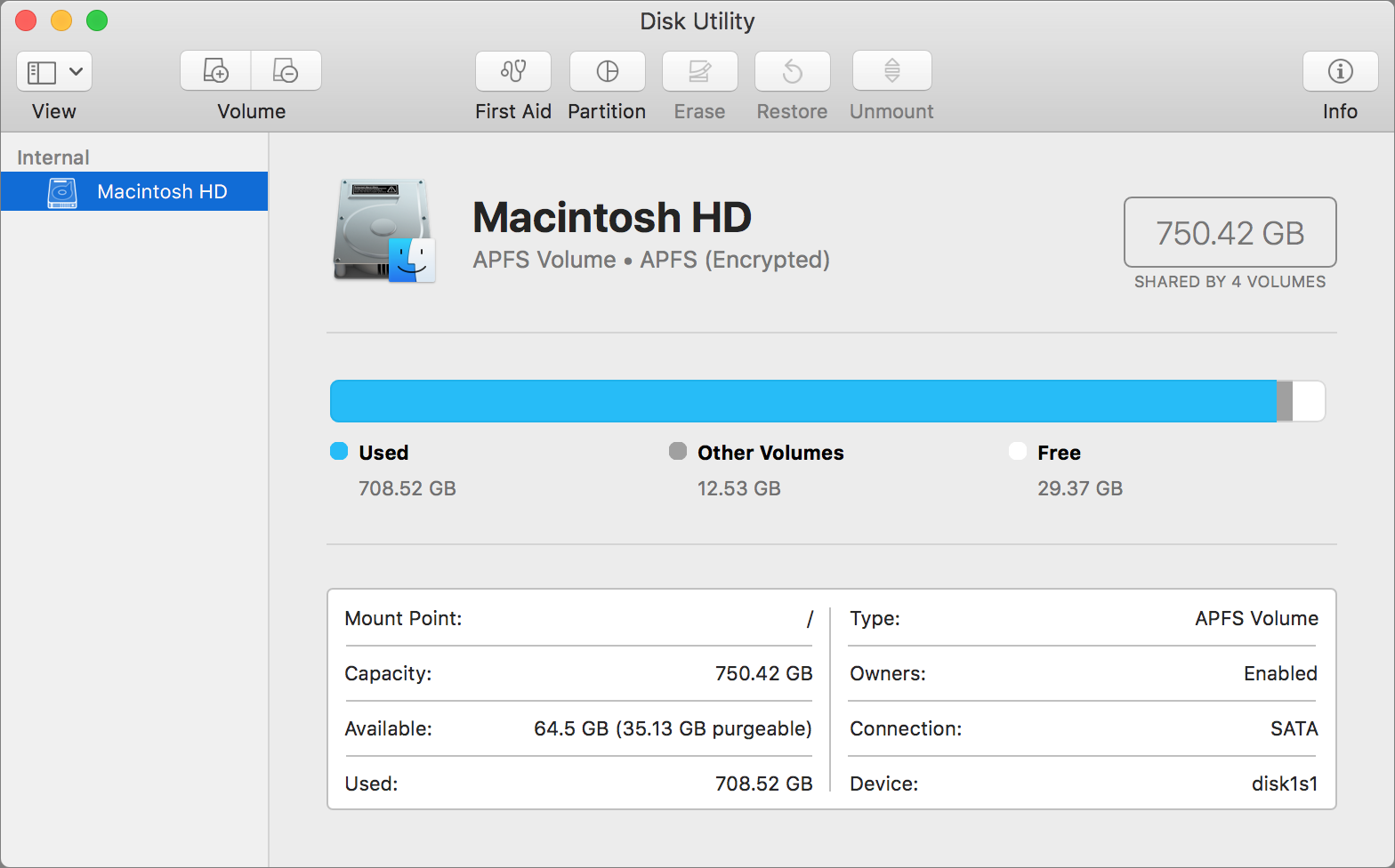1395x868 pixels.
Task: Click the Other Volumes legend label
Action: (770, 453)
